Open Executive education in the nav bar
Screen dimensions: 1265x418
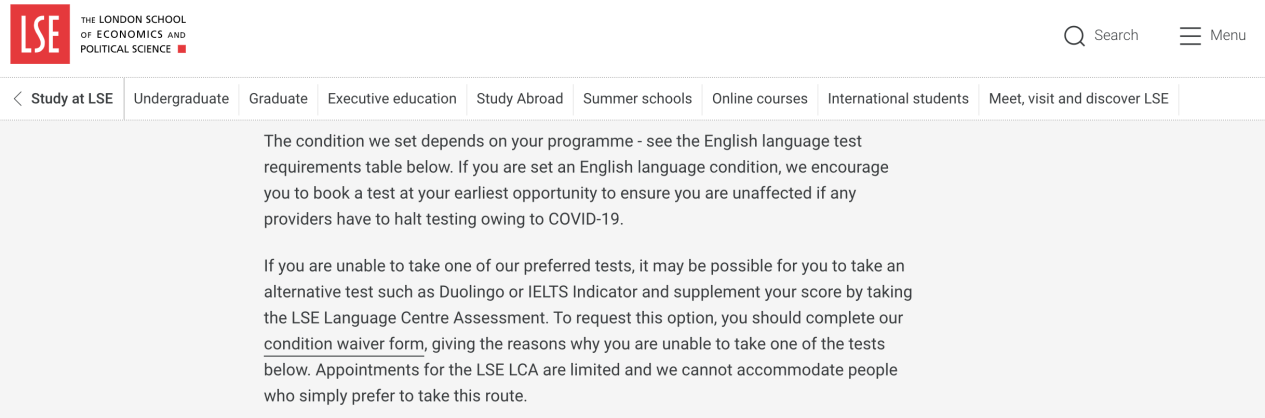[392, 98]
